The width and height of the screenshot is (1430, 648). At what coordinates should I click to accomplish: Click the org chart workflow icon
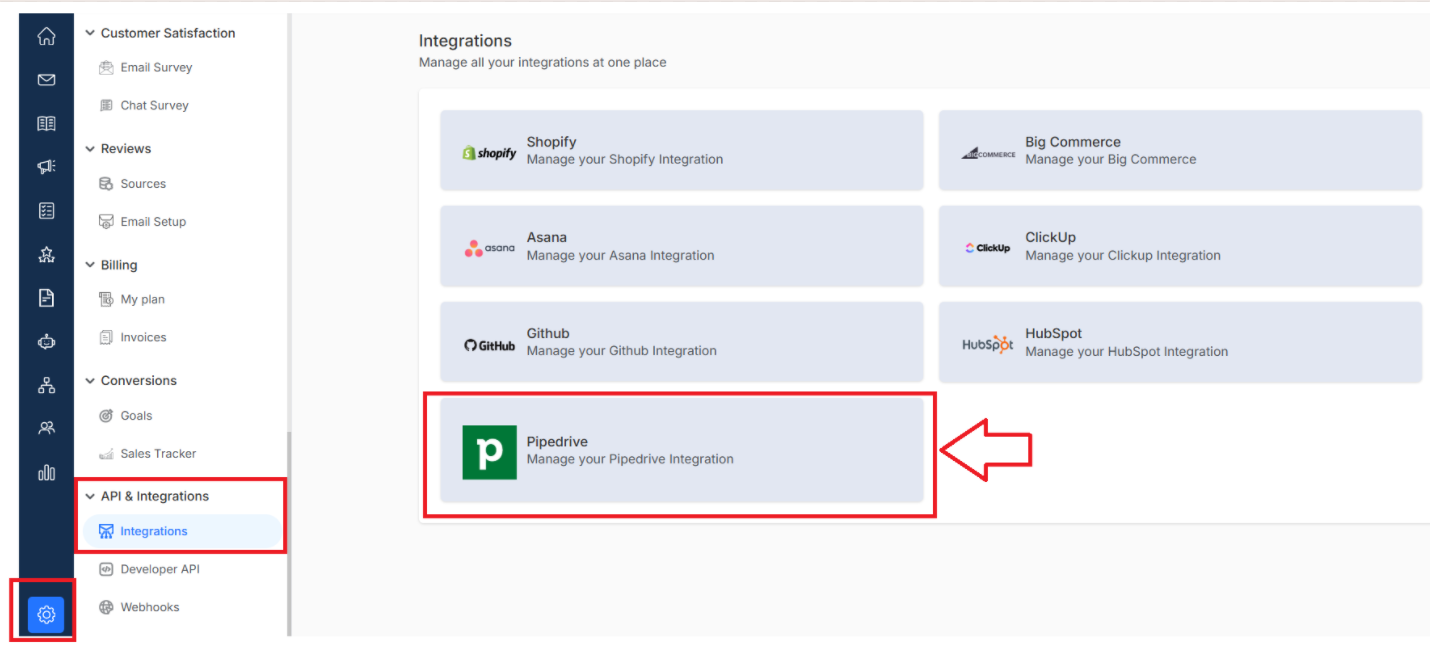[46, 385]
